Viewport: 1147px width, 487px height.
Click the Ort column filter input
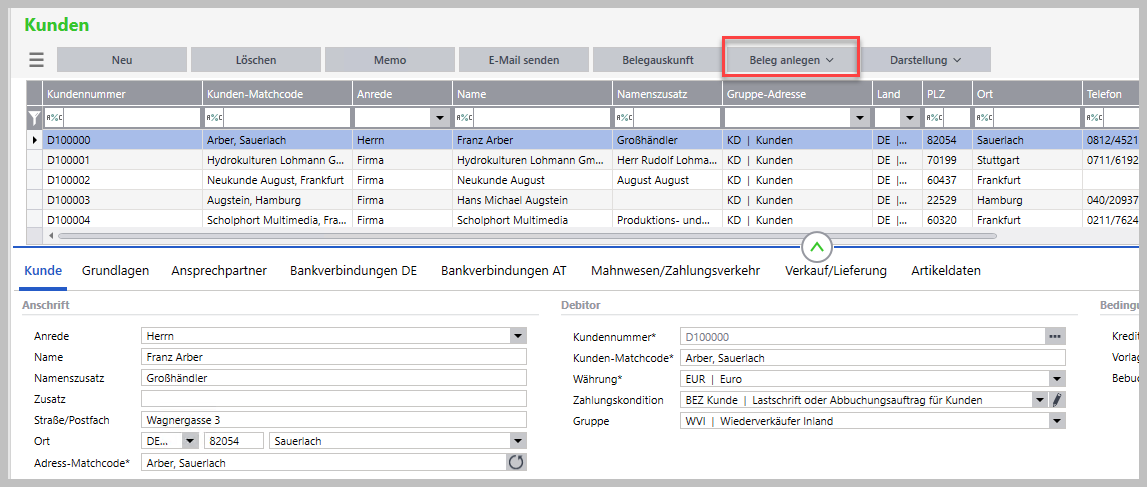coord(1037,117)
